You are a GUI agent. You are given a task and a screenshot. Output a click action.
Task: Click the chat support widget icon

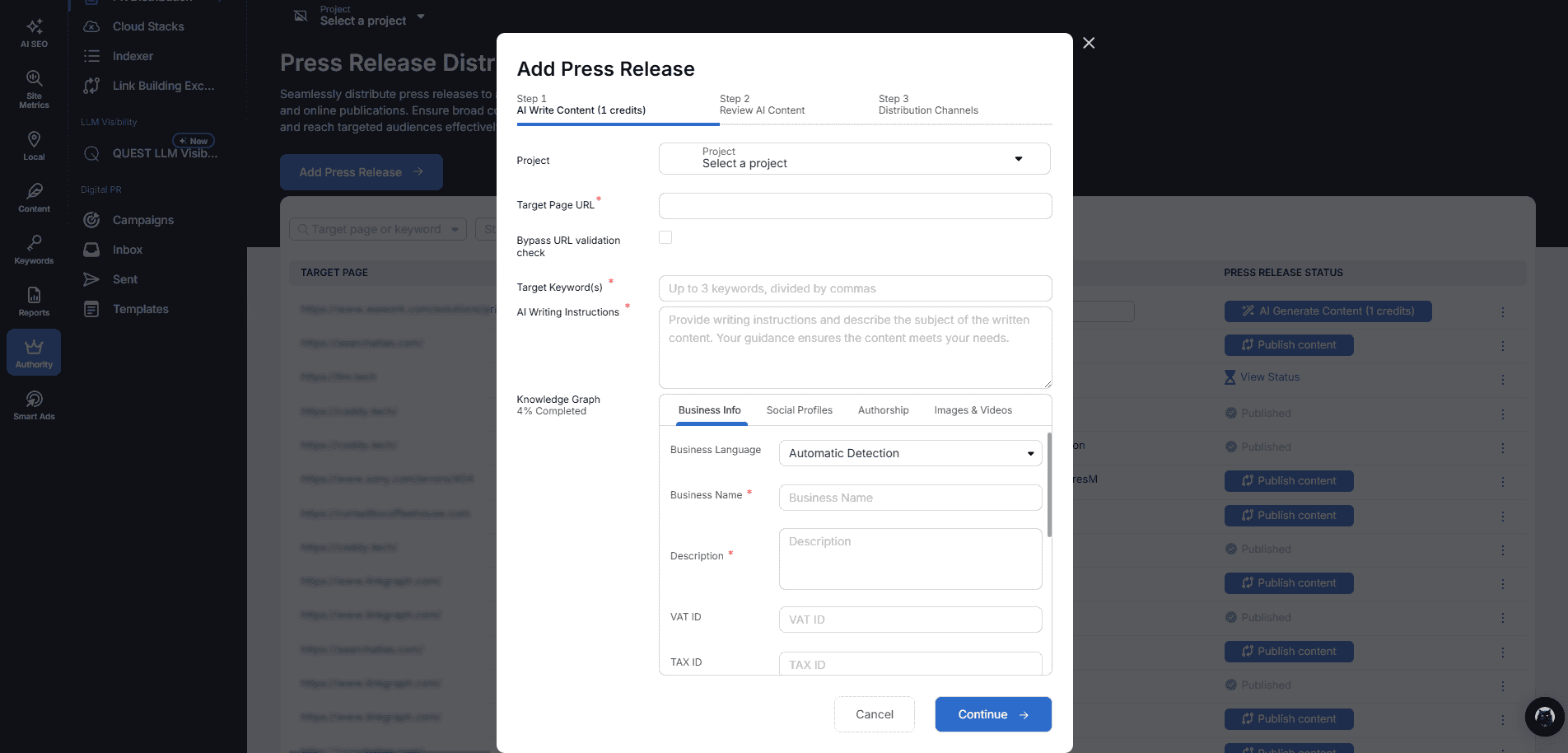[1544, 717]
